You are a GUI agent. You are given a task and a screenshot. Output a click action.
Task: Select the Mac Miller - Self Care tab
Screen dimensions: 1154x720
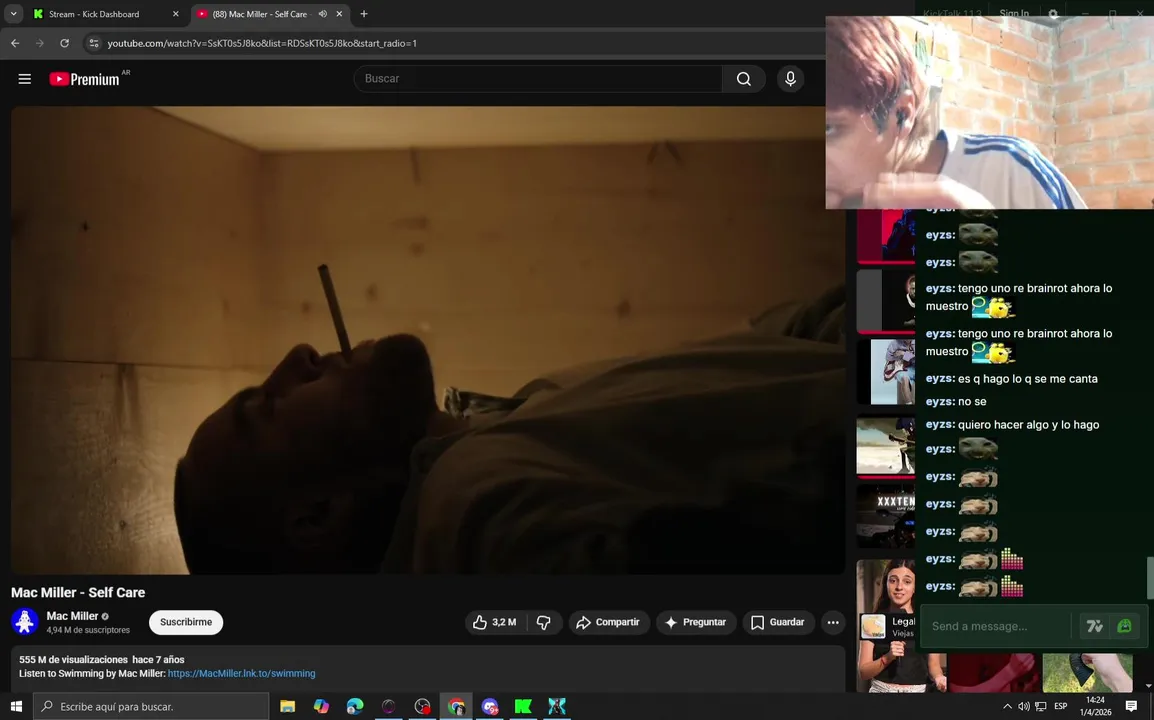tap(259, 14)
